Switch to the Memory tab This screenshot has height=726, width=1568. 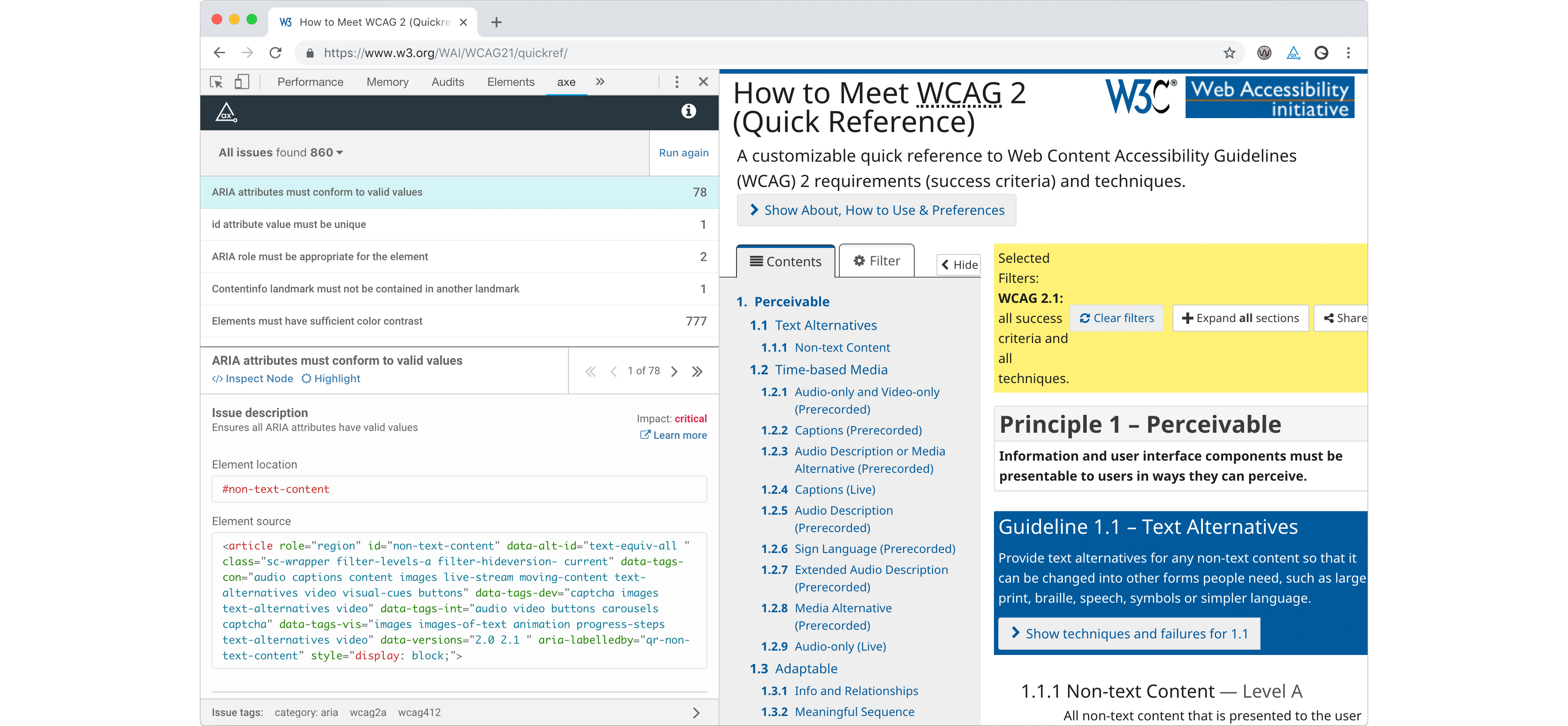(387, 82)
